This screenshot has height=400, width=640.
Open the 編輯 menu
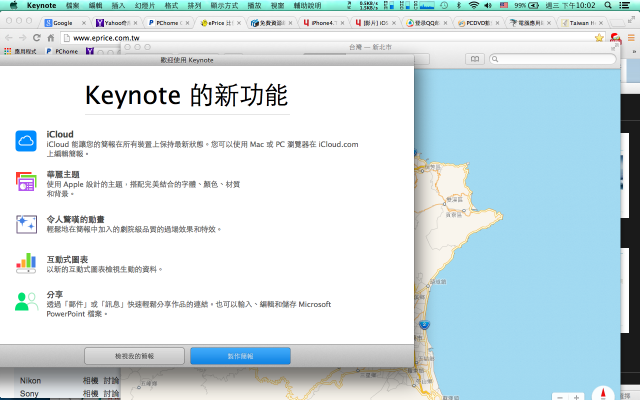[x=95, y=5]
